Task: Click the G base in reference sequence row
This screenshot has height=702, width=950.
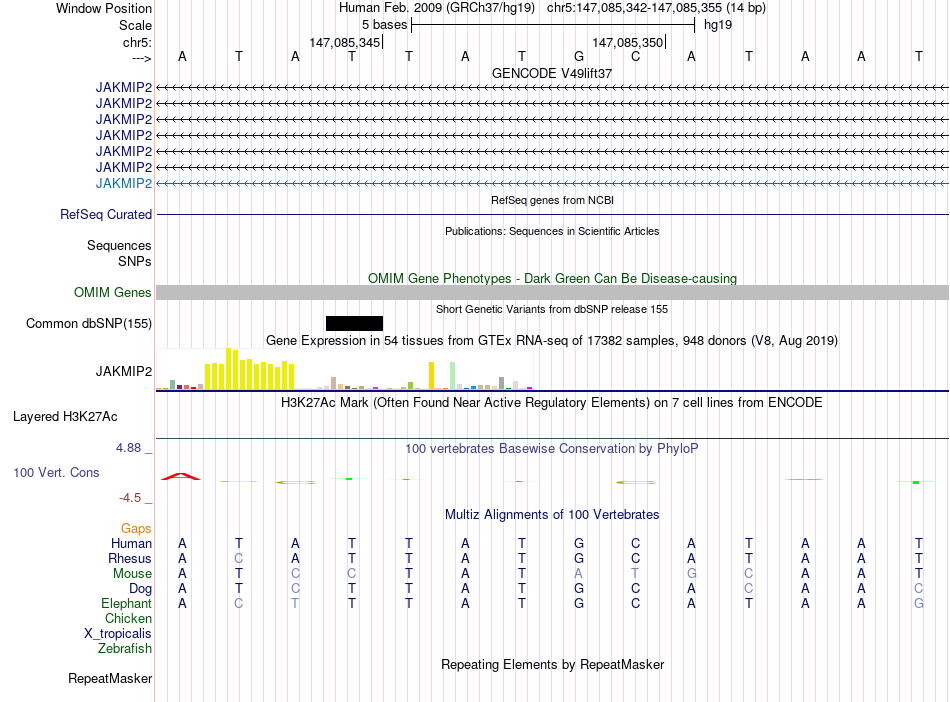Action: click(x=579, y=56)
